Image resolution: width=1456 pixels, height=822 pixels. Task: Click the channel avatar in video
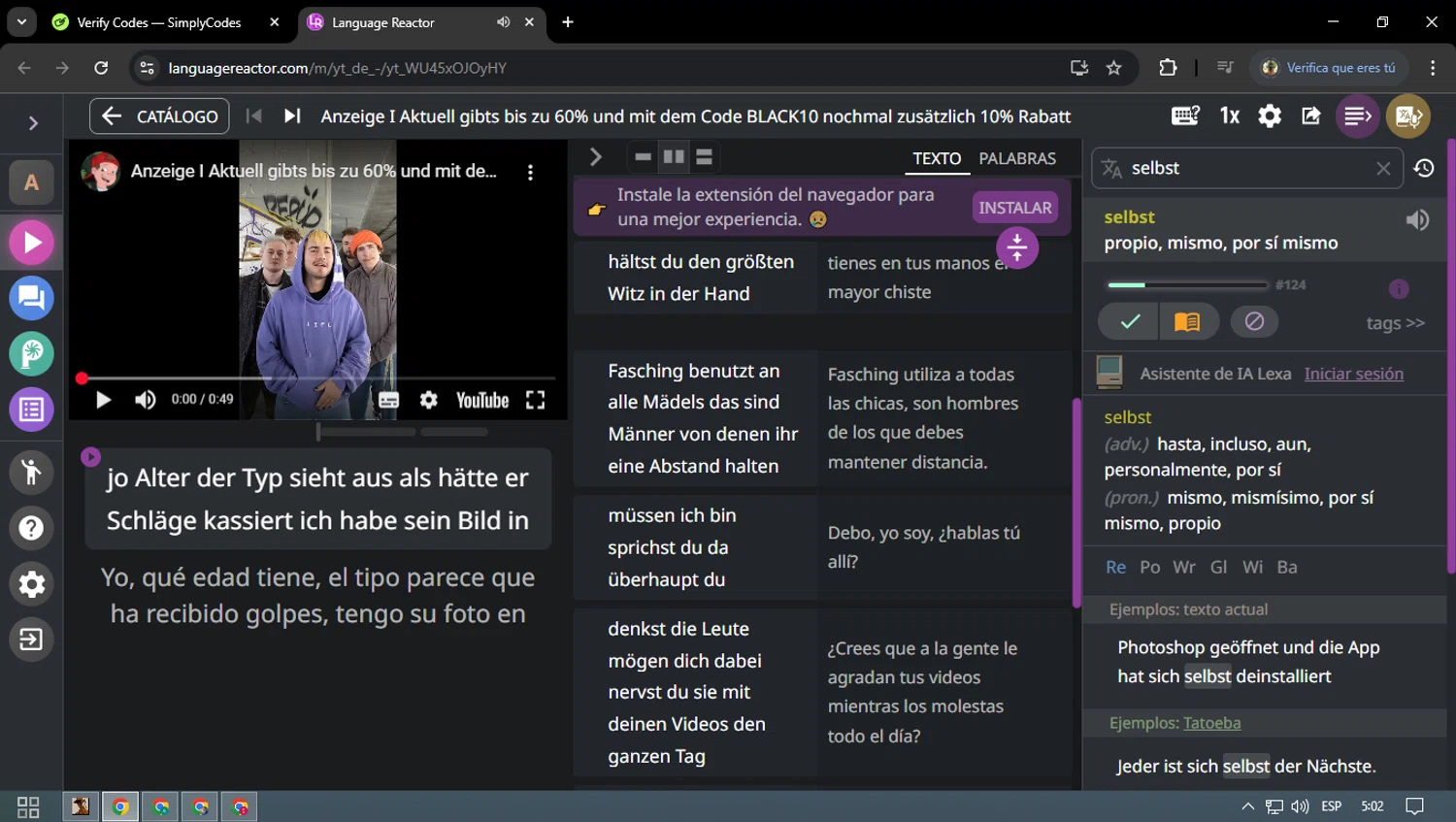click(x=101, y=171)
